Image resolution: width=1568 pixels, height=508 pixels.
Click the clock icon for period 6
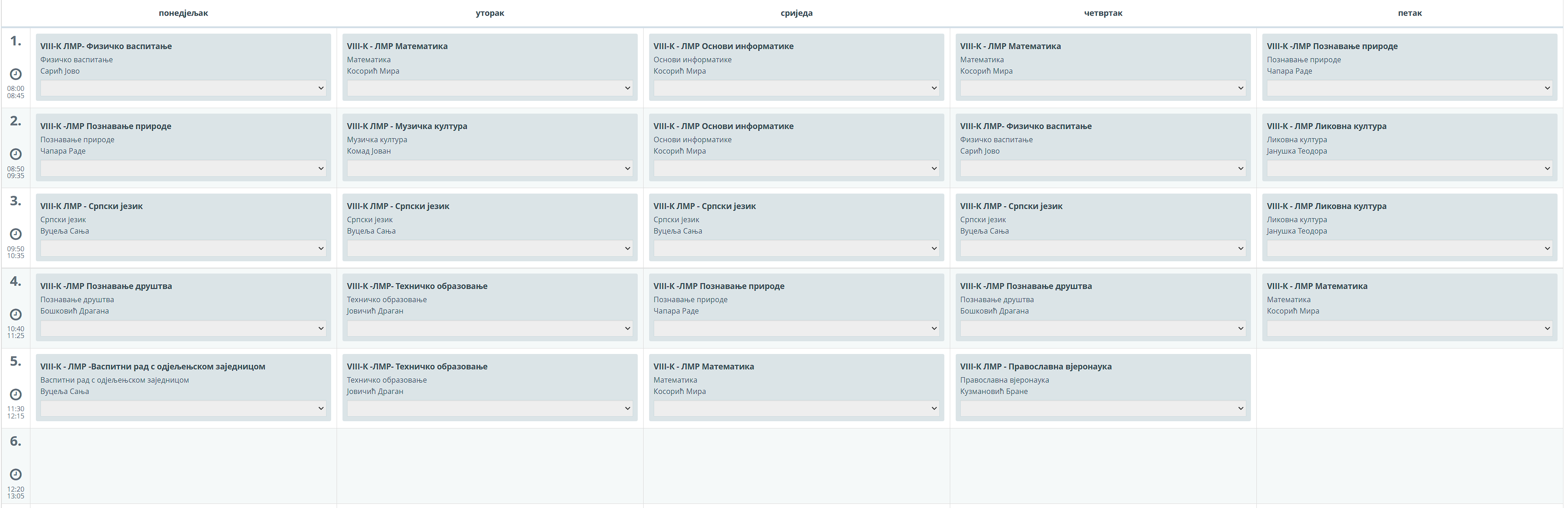(x=16, y=474)
